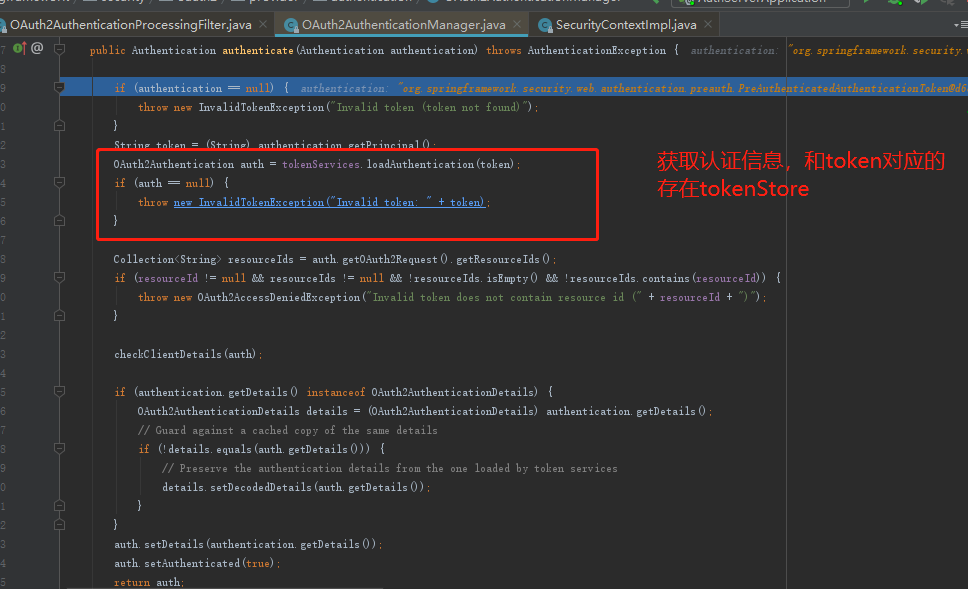
Task: Click 'instanceof' keyword
Action: point(335,392)
